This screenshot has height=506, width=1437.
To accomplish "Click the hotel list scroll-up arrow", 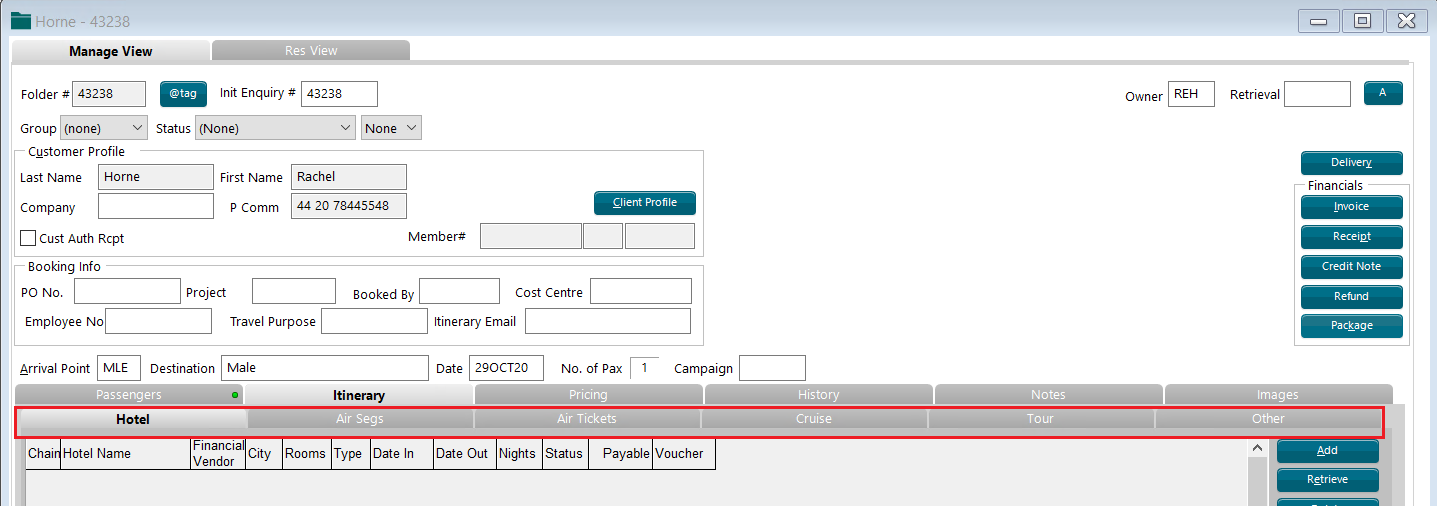I will pyautogui.click(x=1258, y=450).
